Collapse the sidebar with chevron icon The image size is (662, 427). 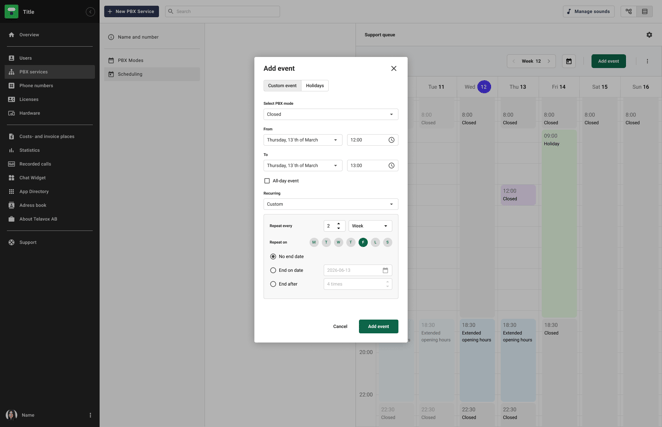(x=90, y=12)
